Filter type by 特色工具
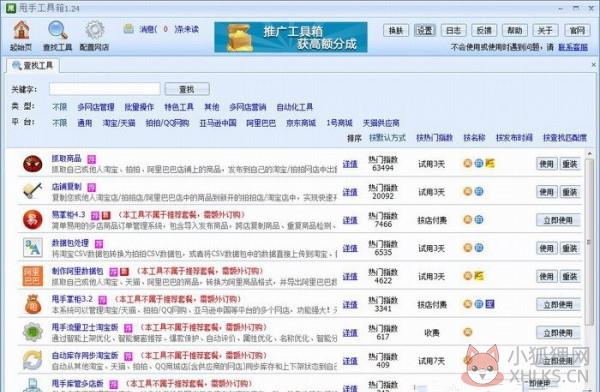Image resolution: width=600 pixels, height=392 pixels. [179, 107]
